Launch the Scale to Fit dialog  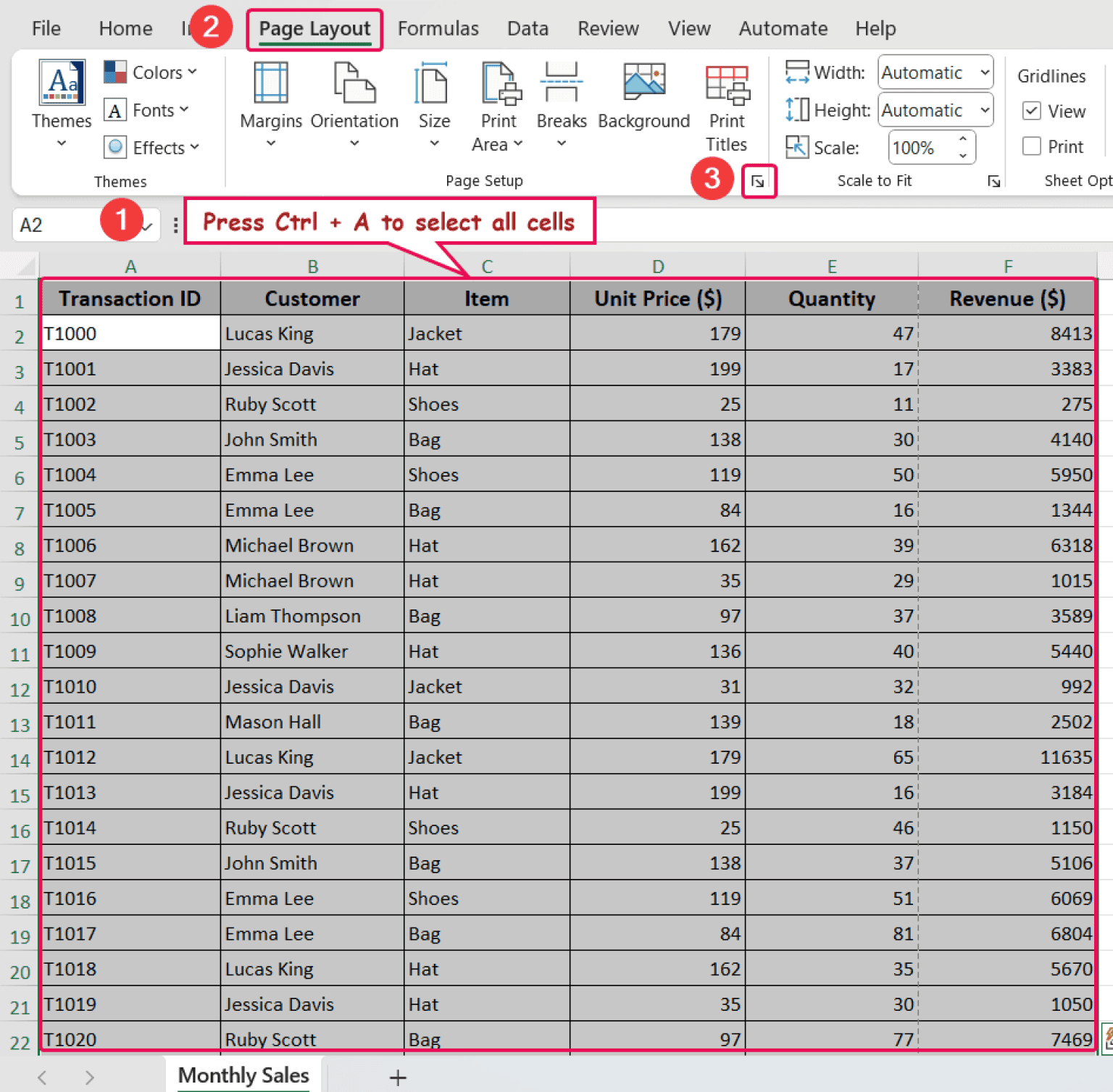(994, 181)
